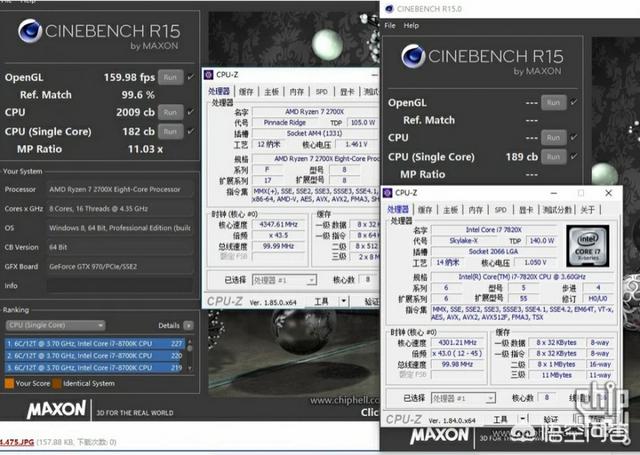640x455 pixels.
Task: Run OpenGL test in right Cinebench window
Action: [553, 102]
